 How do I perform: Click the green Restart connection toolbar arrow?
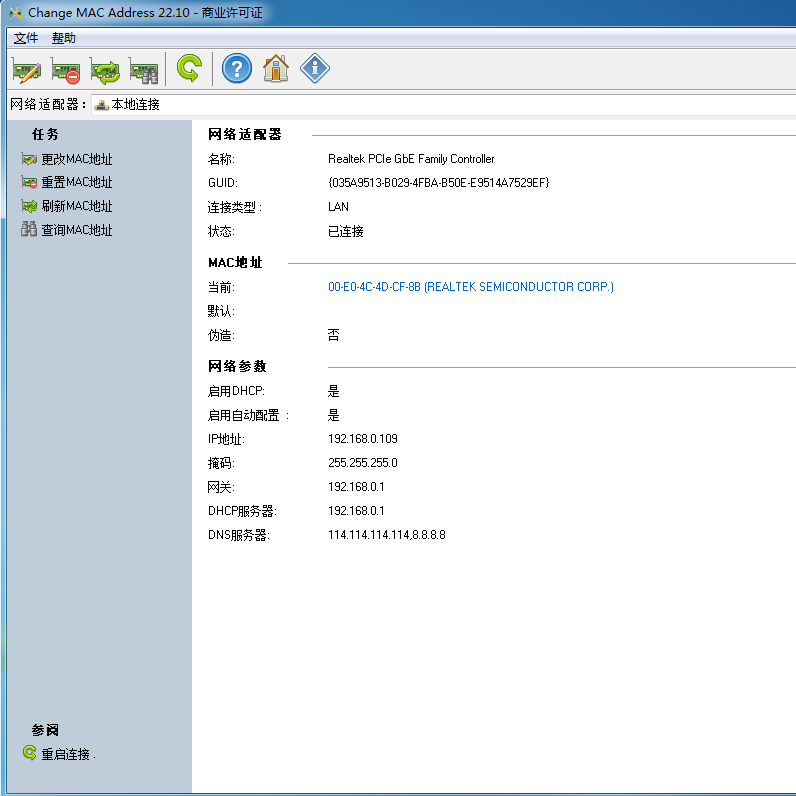(189, 68)
